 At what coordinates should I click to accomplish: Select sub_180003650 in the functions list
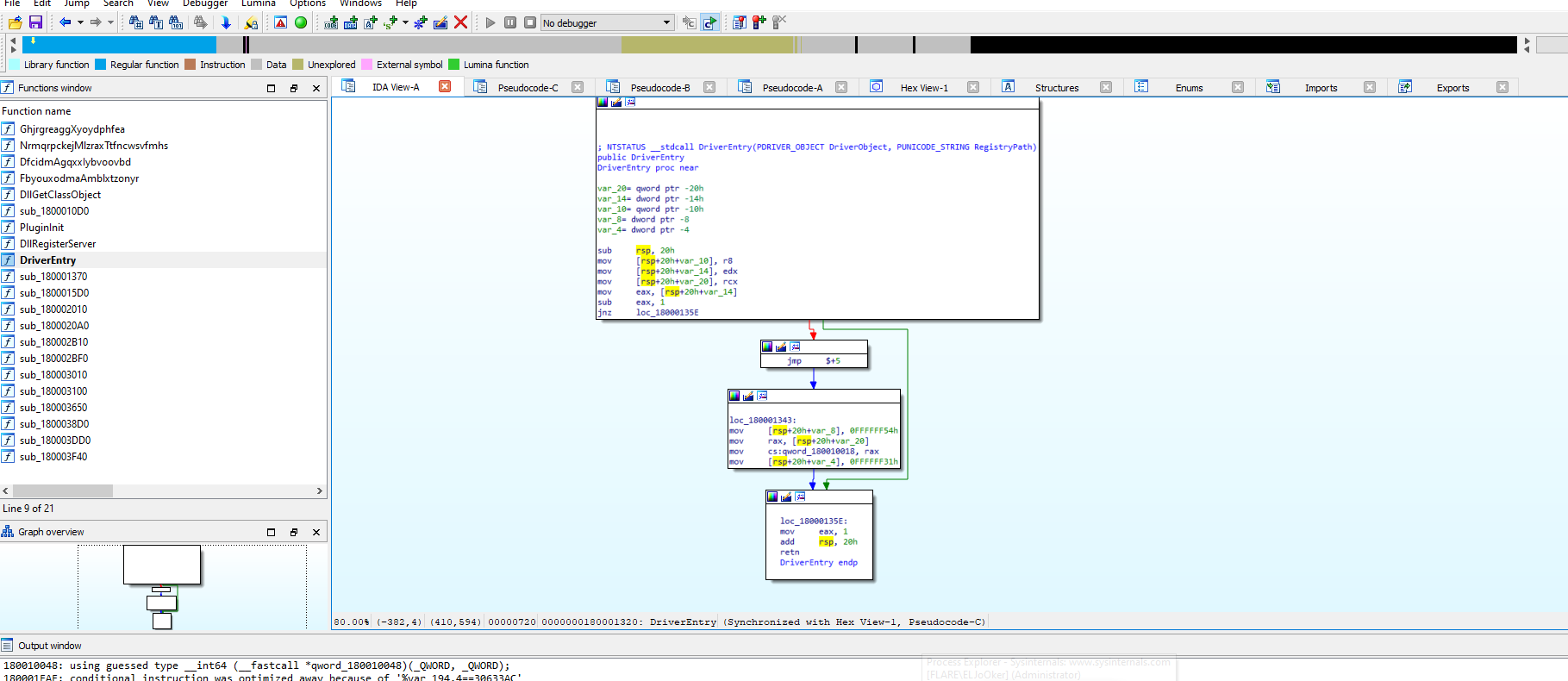pyautogui.click(x=53, y=408)
